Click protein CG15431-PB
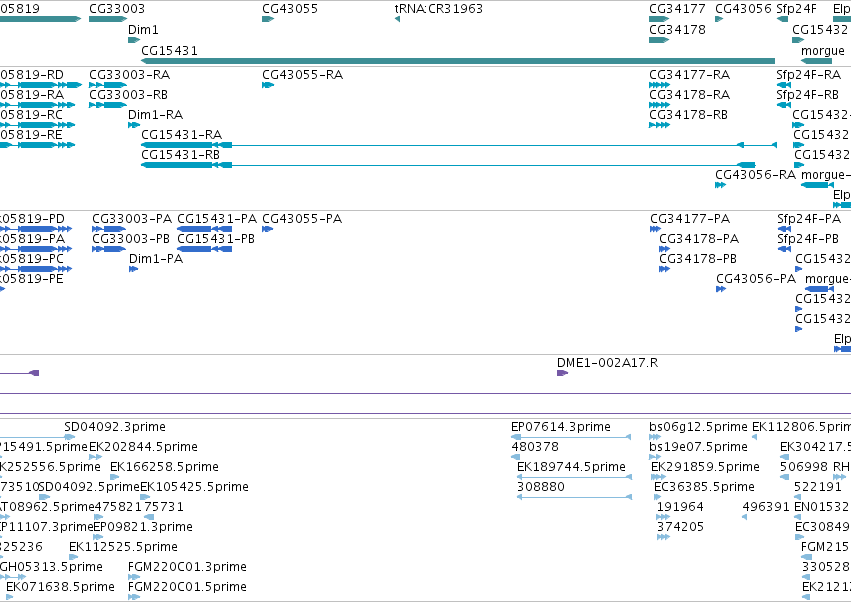This screenshot has height=602, width=851. tap(216, 239)
